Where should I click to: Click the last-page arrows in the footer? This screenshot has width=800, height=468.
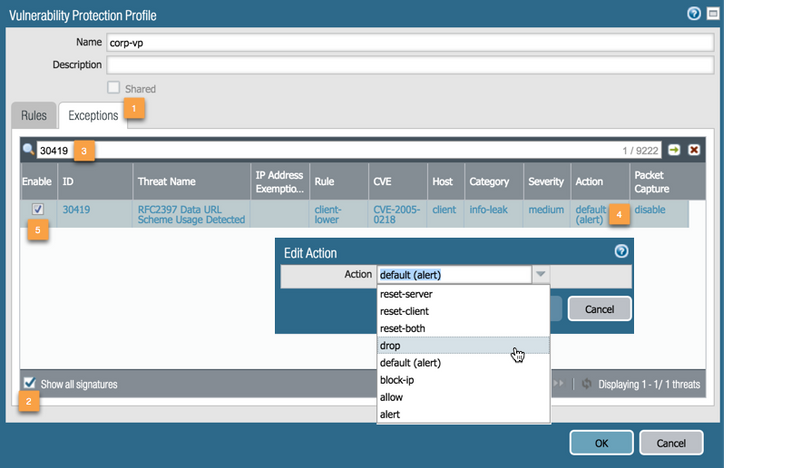tap(559, 384)
